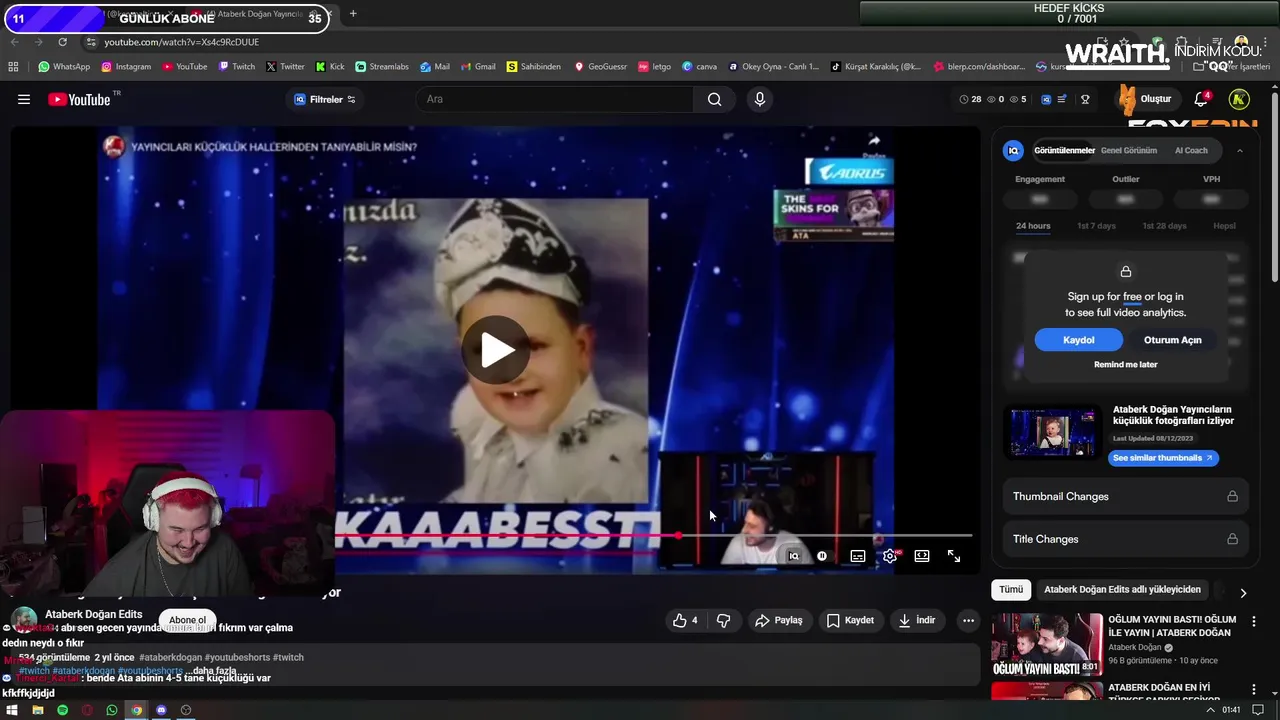Click the analytics panel video thumbnail
This screenshot has width=1280, height=720.
point(1053,432)
